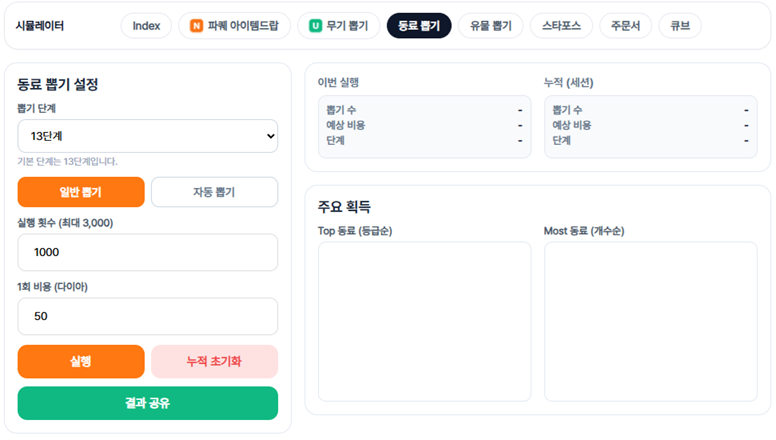
Task: Click the 누적 (세션) summary box
Action: (x=650, y=126)
